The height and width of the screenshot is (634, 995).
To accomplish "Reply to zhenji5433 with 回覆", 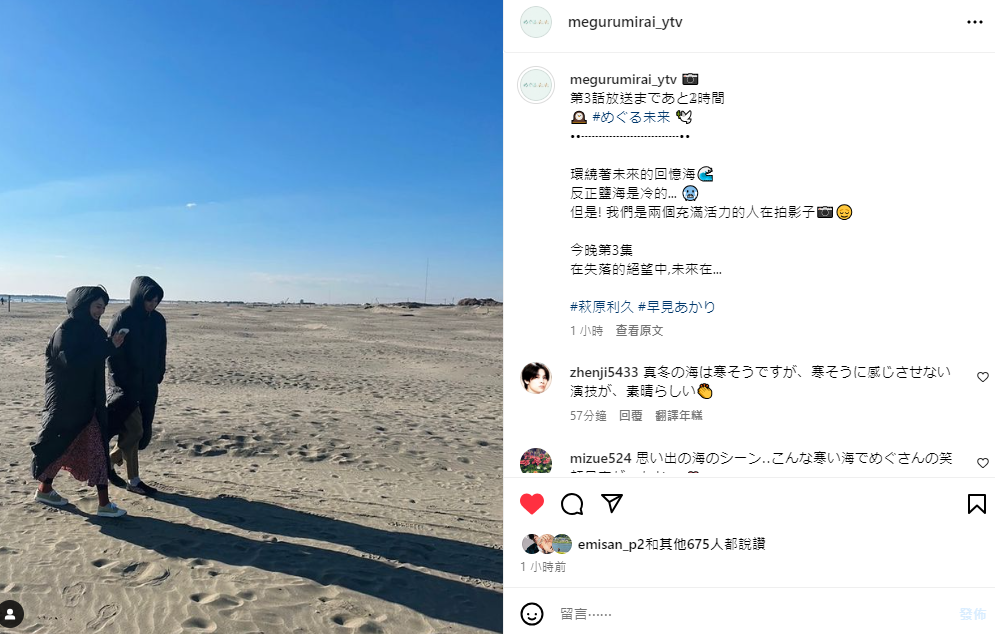I will 631,416.
